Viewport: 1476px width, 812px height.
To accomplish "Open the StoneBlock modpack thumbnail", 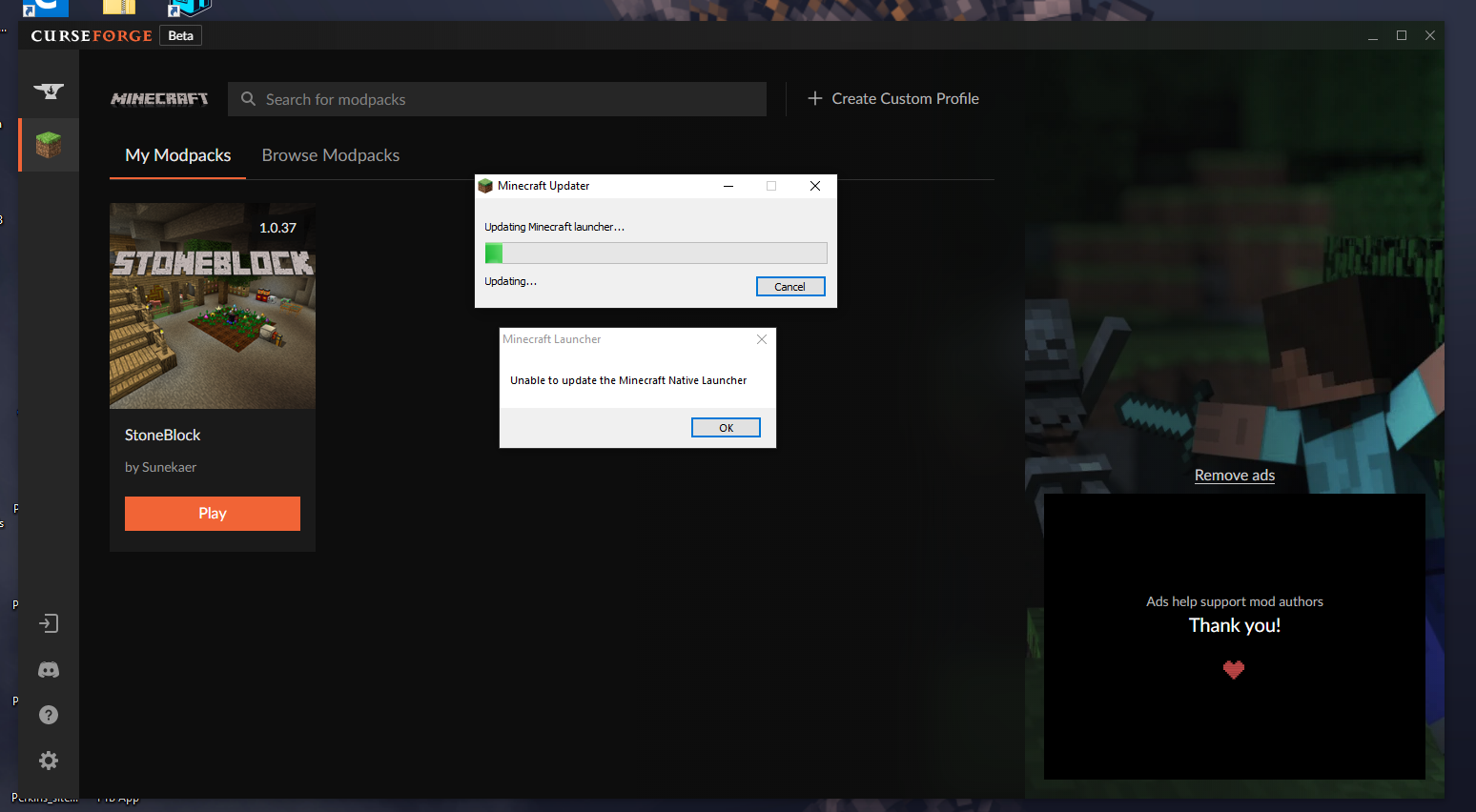I will click(213, 306).
